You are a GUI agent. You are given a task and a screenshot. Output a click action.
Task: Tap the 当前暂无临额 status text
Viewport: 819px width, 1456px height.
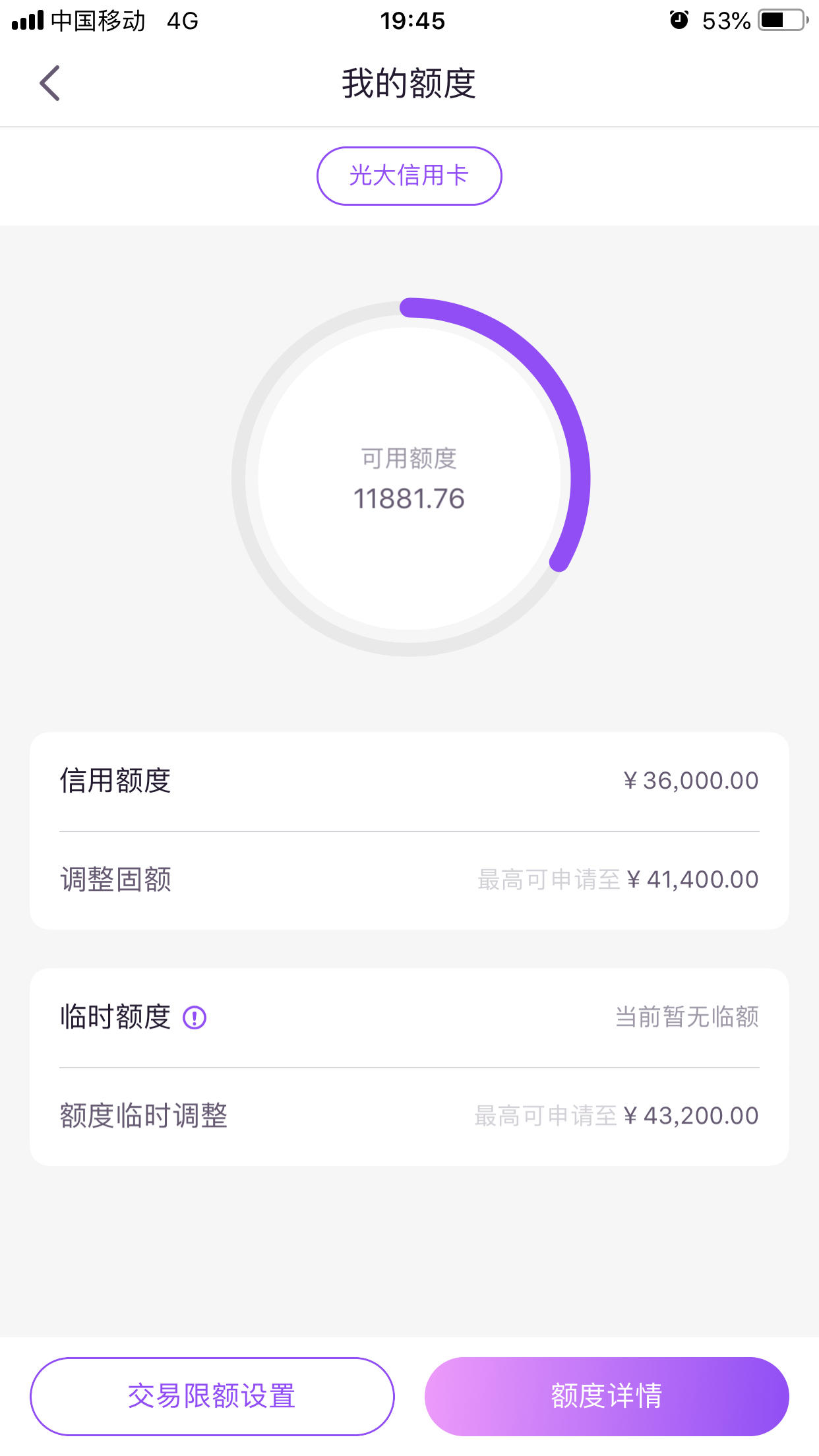(x=687, y=1017)
